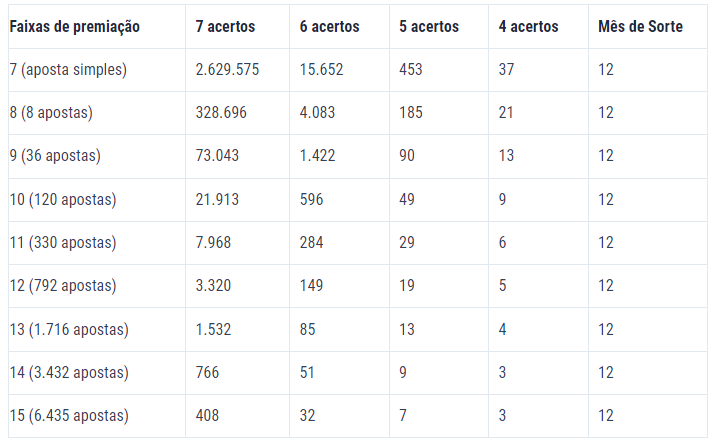Click the '14 (3.432 apostas)' row label
Screen dimensions: 714x446
pyautogui.click(x=69, y=373)
